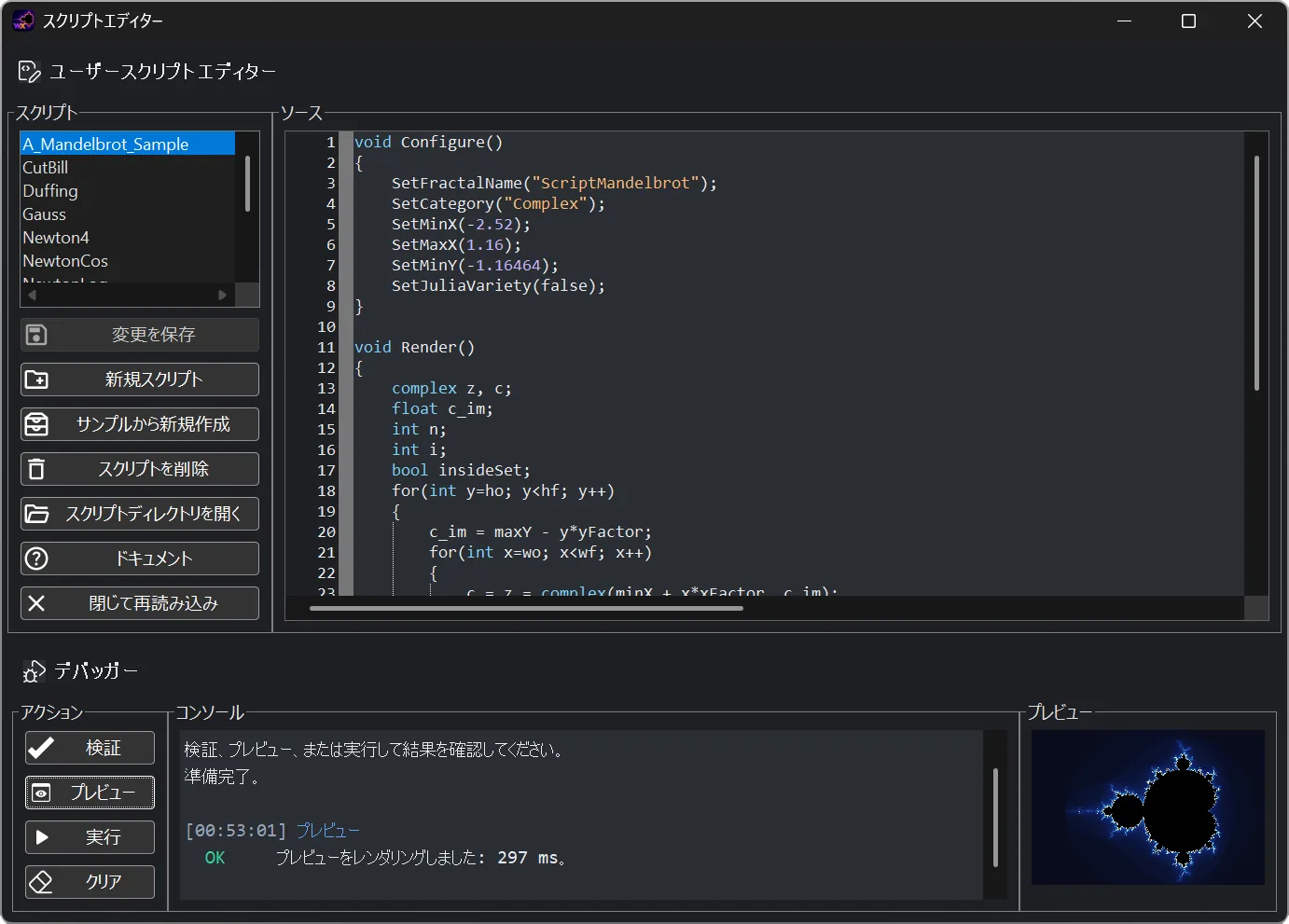This screenshot has height=924, width=1289.
Task: Click the complex z, c; declaration
Action: click(x=451, y=388)
